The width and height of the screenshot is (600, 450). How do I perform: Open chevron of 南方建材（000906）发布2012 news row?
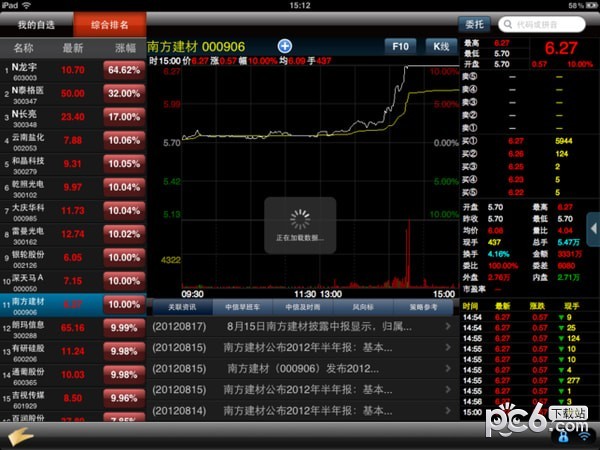pos(448,368)
